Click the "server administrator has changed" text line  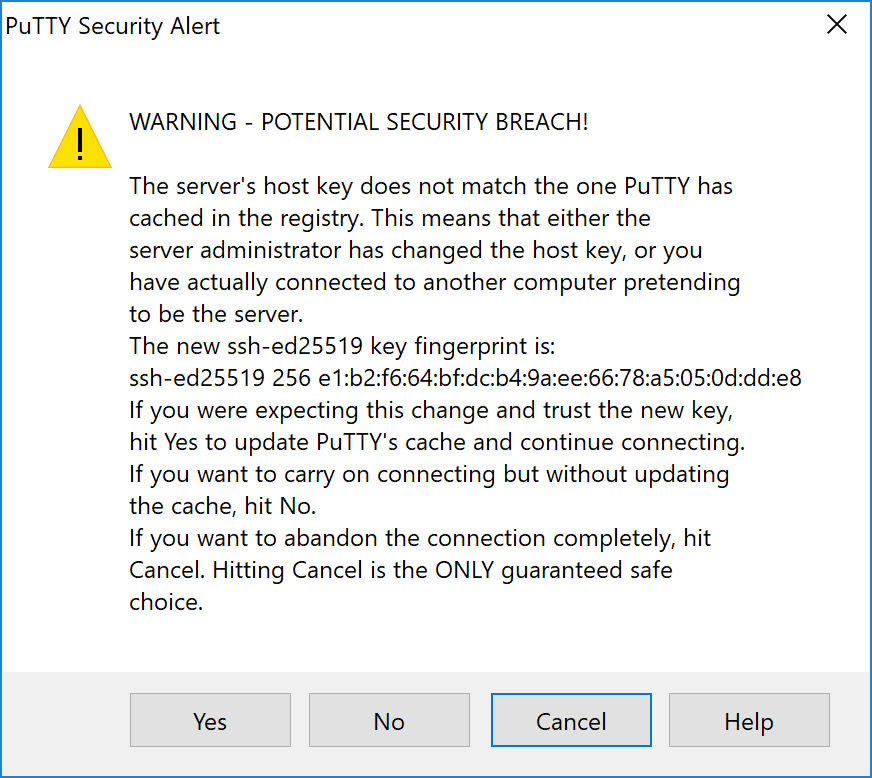pyautogui.click(x=416, y=250)
